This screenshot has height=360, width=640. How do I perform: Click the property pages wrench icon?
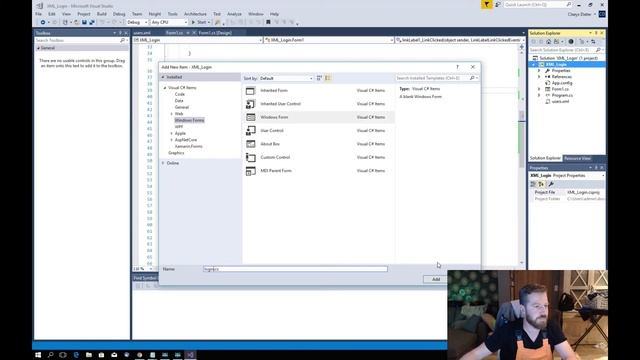(x=551, y=184)
